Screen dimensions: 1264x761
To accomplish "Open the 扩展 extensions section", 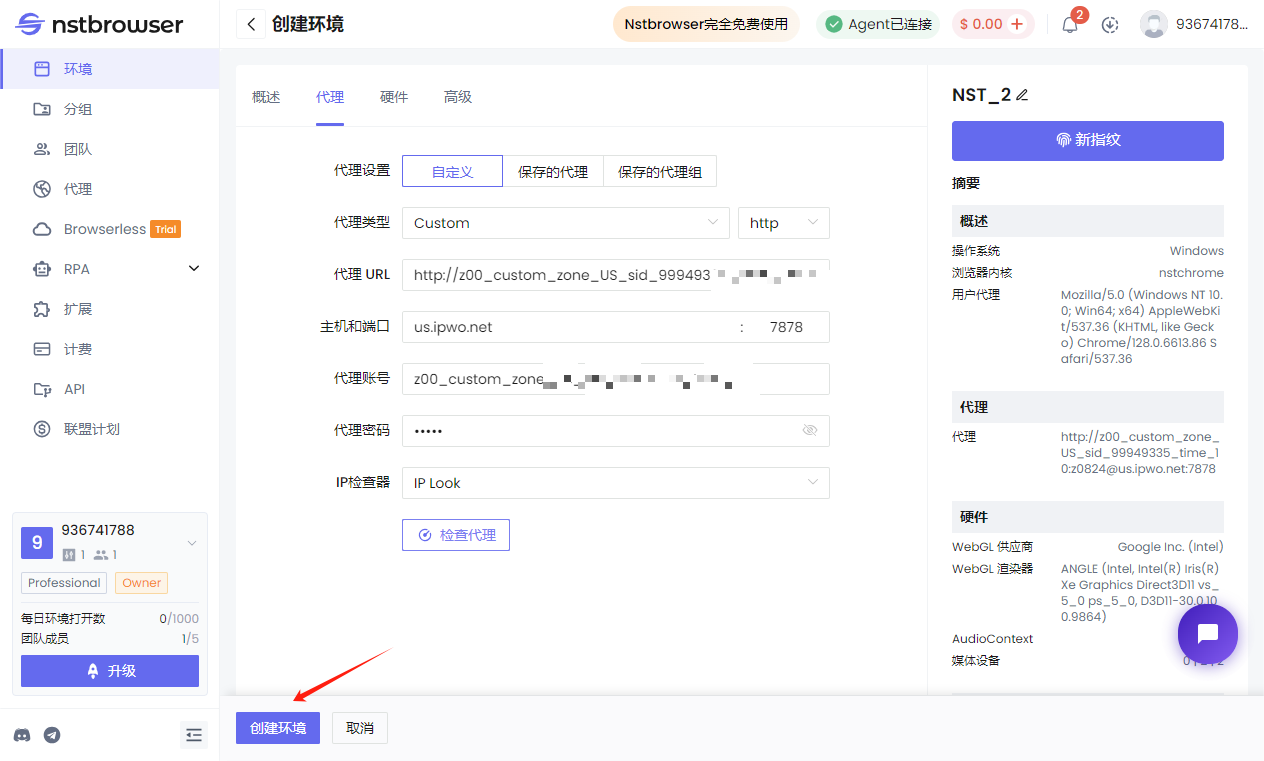I will [x=110, y=309].
